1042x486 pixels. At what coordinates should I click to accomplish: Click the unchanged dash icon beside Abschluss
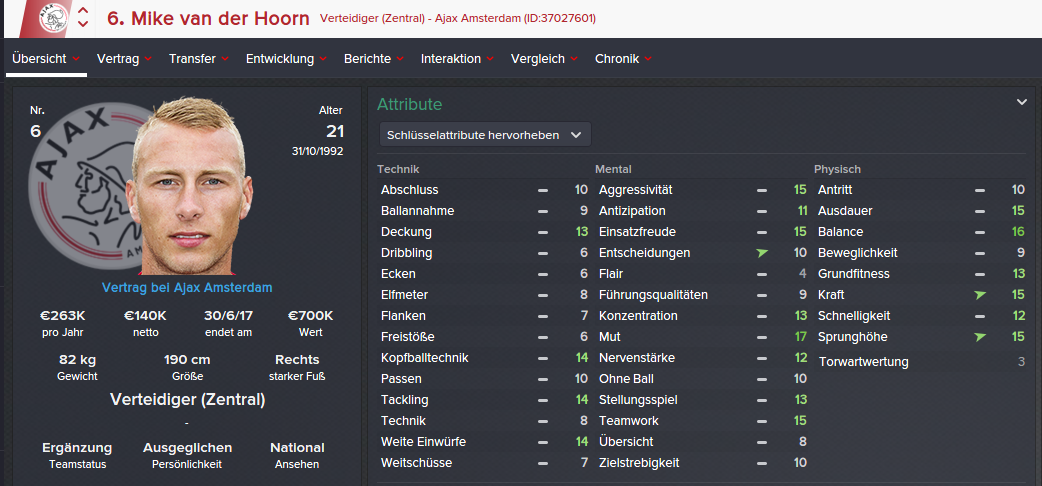coord(543,190)
